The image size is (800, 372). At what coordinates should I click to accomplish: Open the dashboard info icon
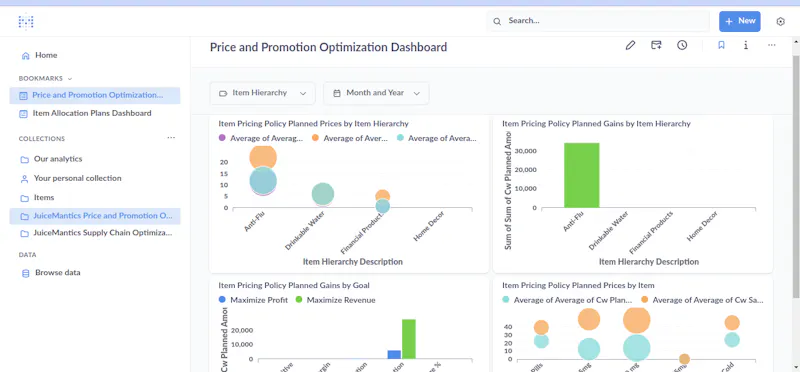coord(746,45)
